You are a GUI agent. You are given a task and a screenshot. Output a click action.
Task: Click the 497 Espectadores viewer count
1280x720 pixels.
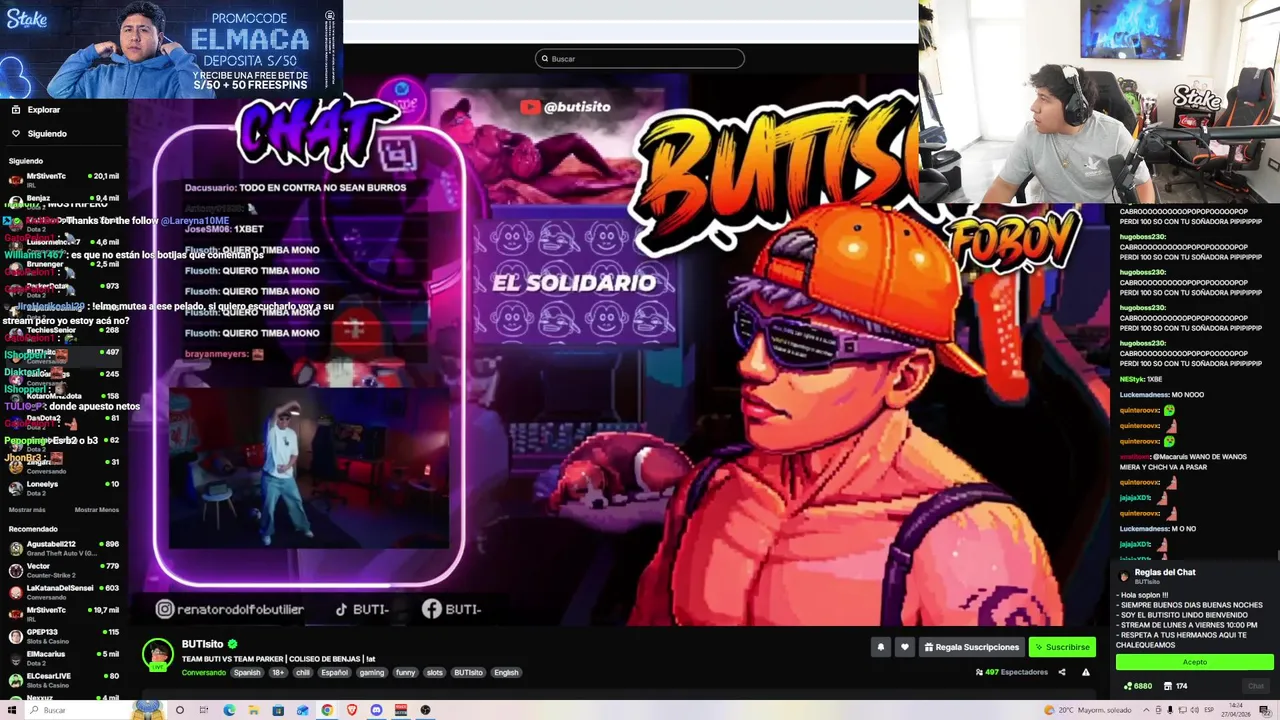(1011, 672)
